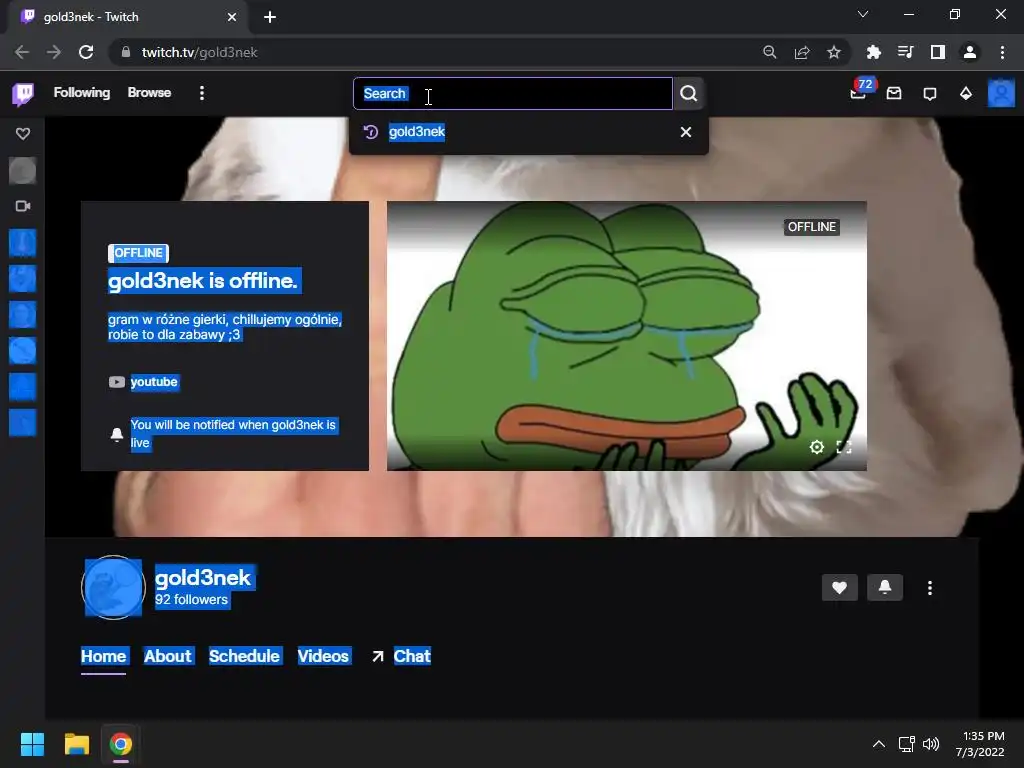Share this page via the share icon

tap(802, 52)
